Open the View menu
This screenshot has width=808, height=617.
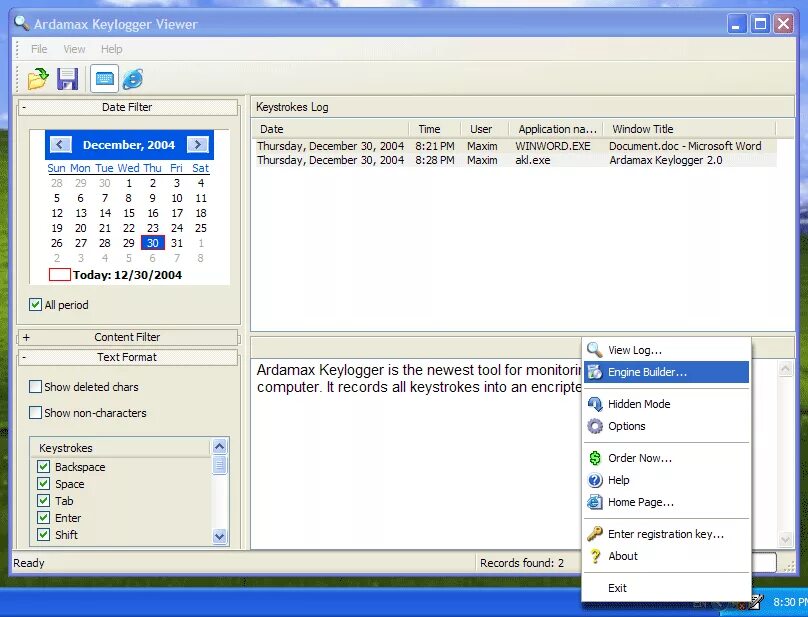click(x=74, y=49)
